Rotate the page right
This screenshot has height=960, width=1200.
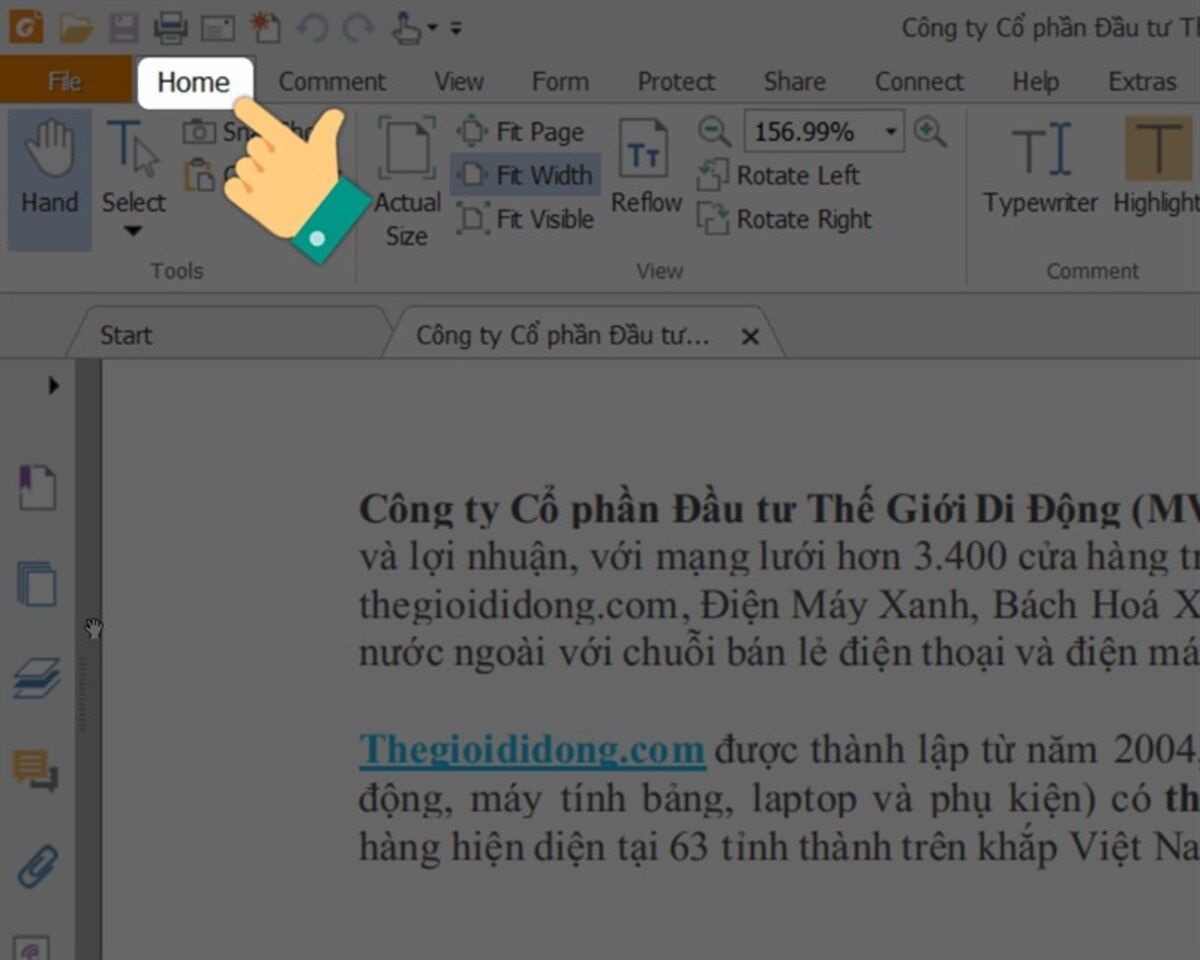(785, 219)
